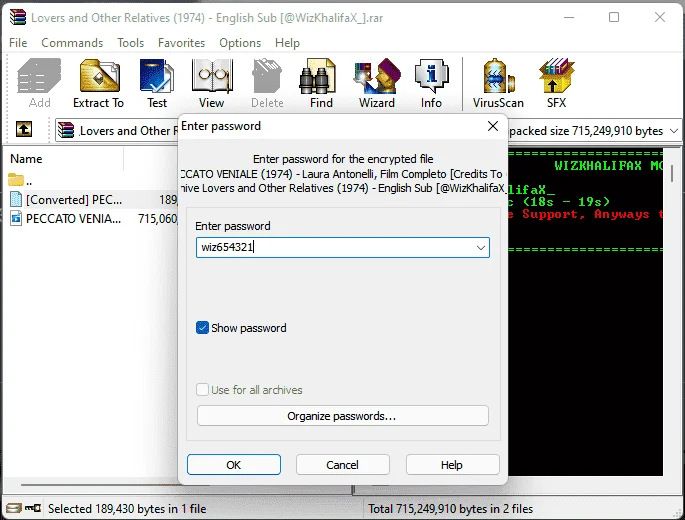Open the Options menu
Screen dimensions: 685x520
click(240, 43)
